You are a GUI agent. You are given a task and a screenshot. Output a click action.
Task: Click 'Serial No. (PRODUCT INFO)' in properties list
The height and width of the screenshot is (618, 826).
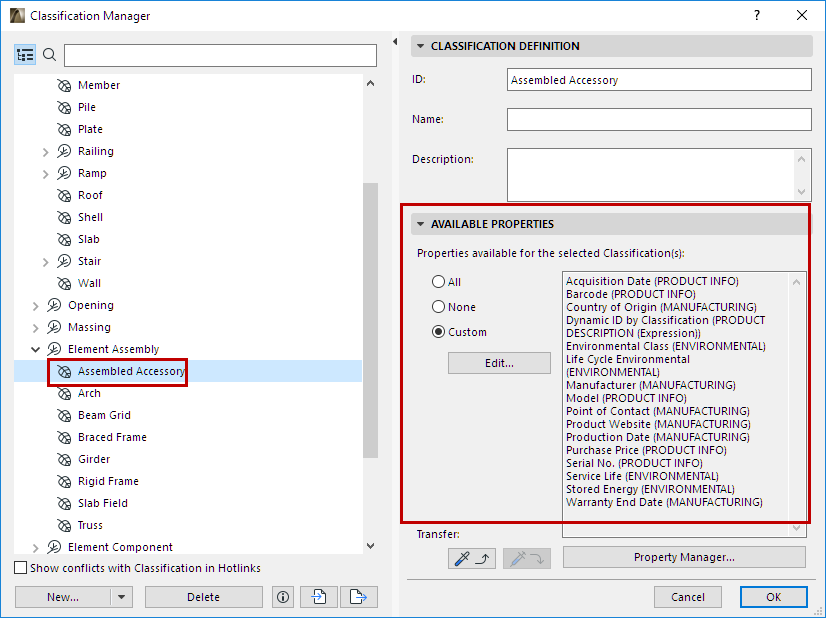pos(634,463)
